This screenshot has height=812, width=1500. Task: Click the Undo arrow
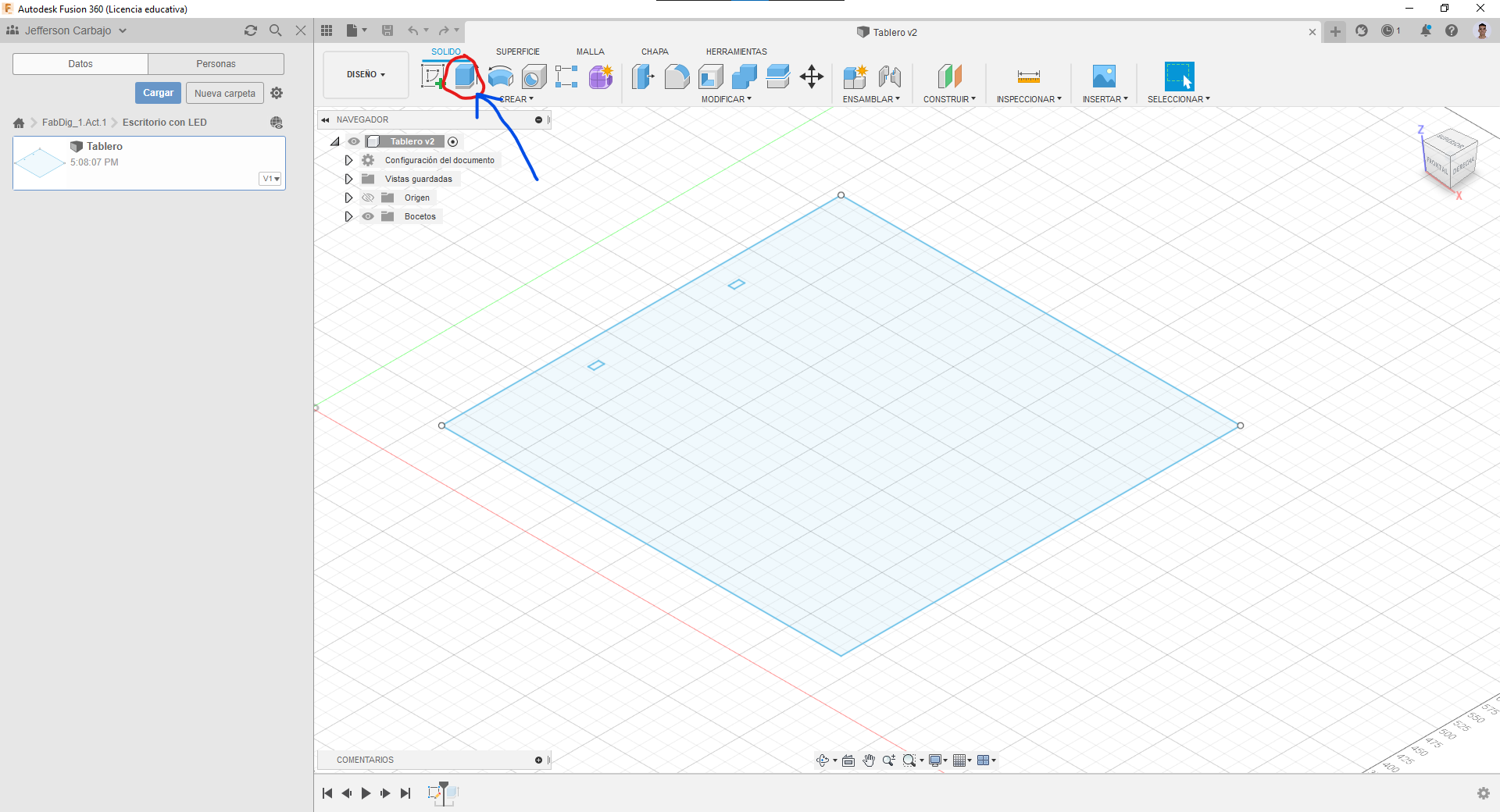412,30
